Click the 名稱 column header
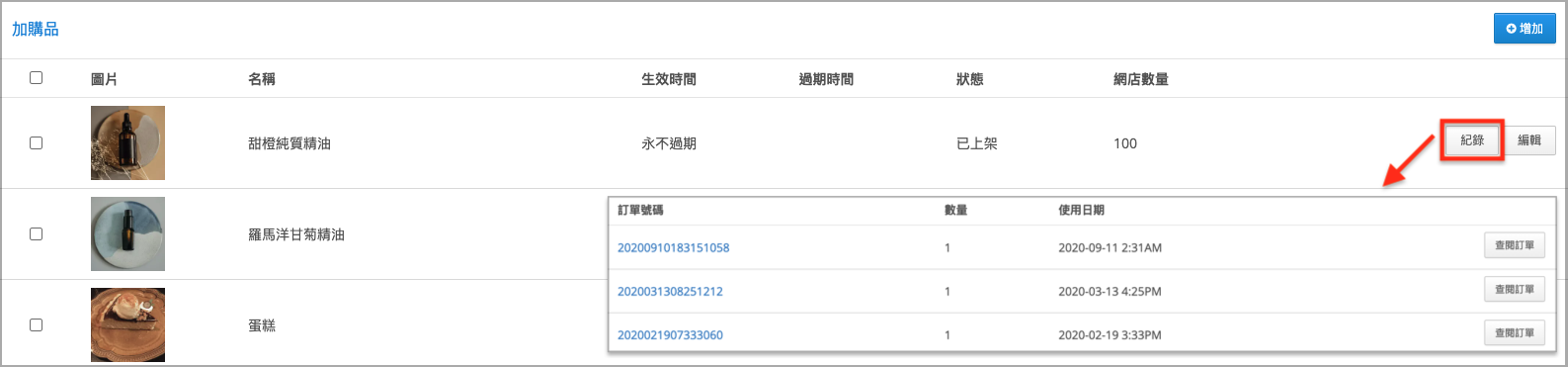This screenshot has width=1568, height=367. click(262, 79)
